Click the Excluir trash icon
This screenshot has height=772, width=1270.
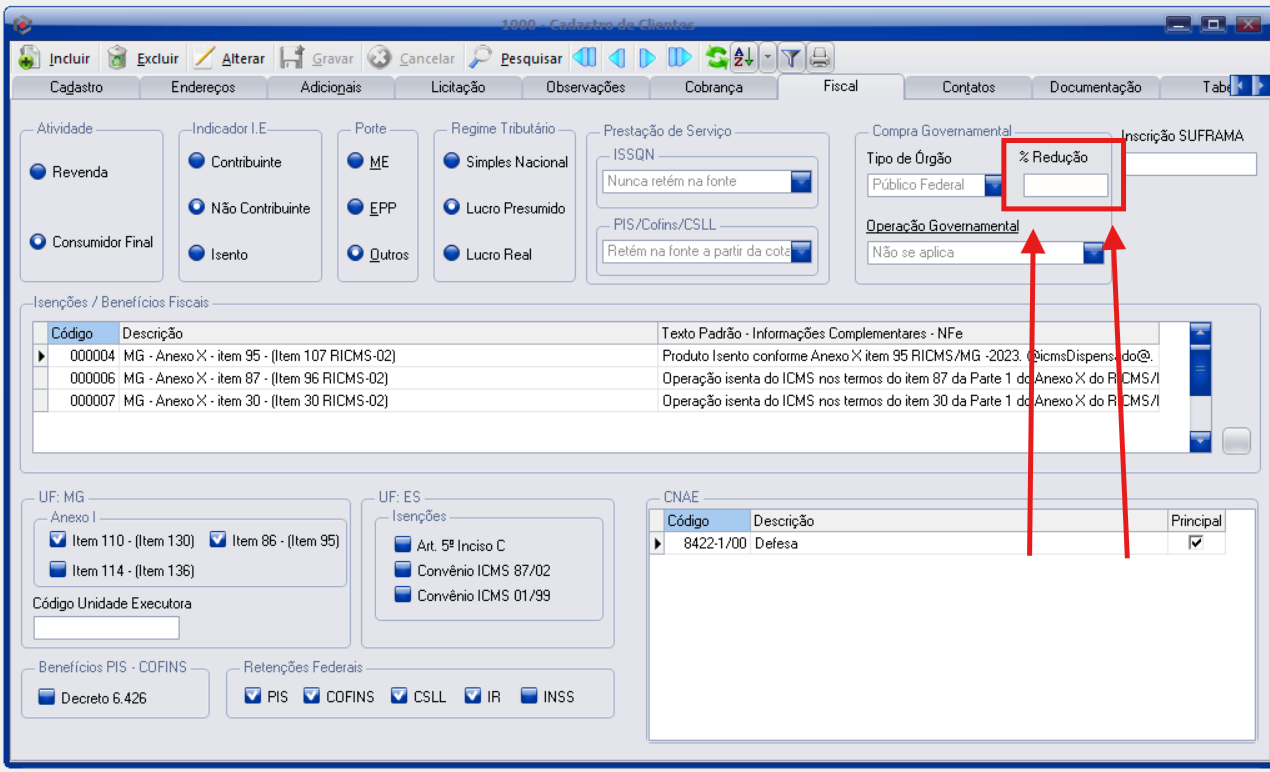118,58
